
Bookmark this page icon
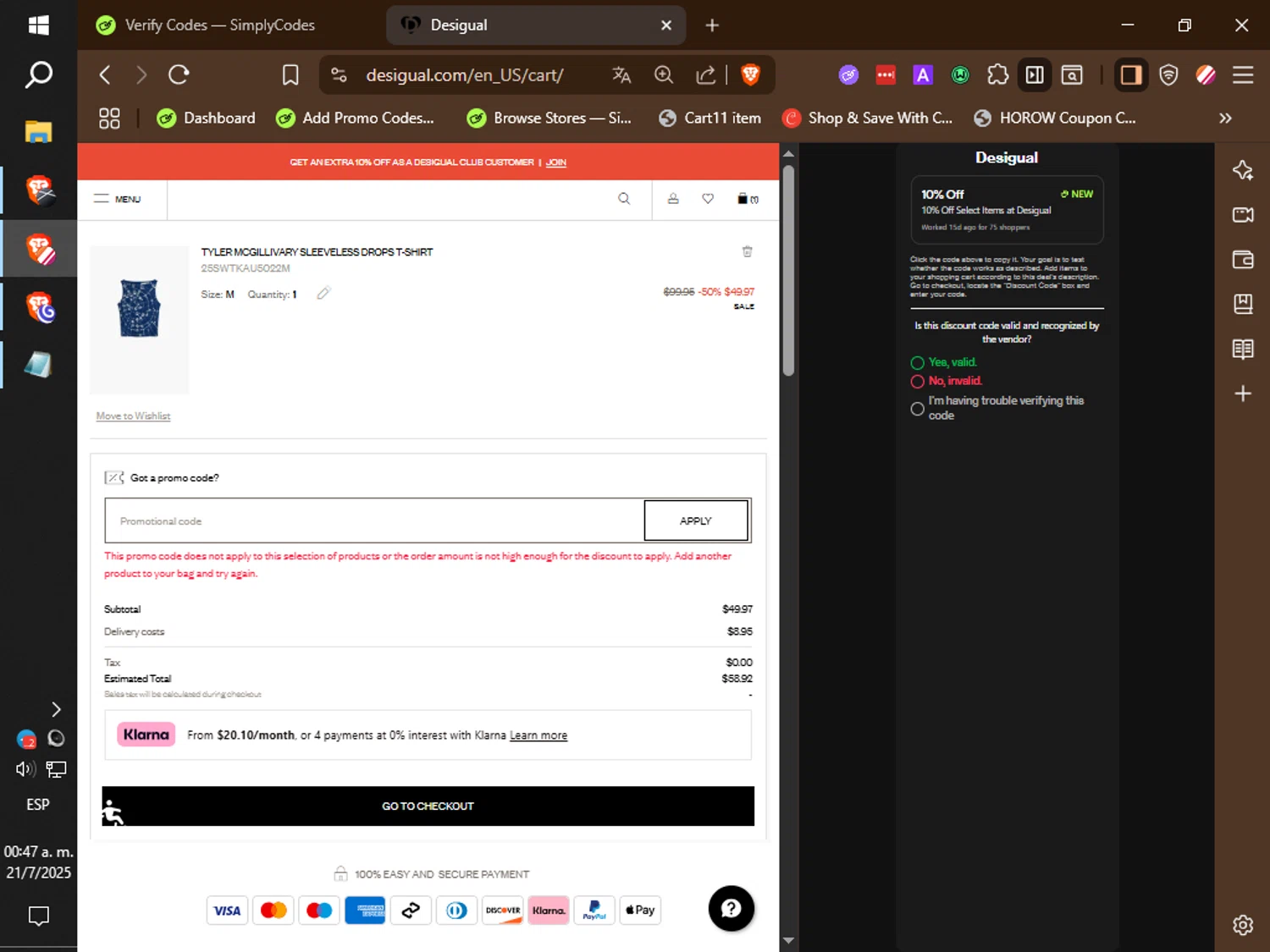click(x=290, y=75)
